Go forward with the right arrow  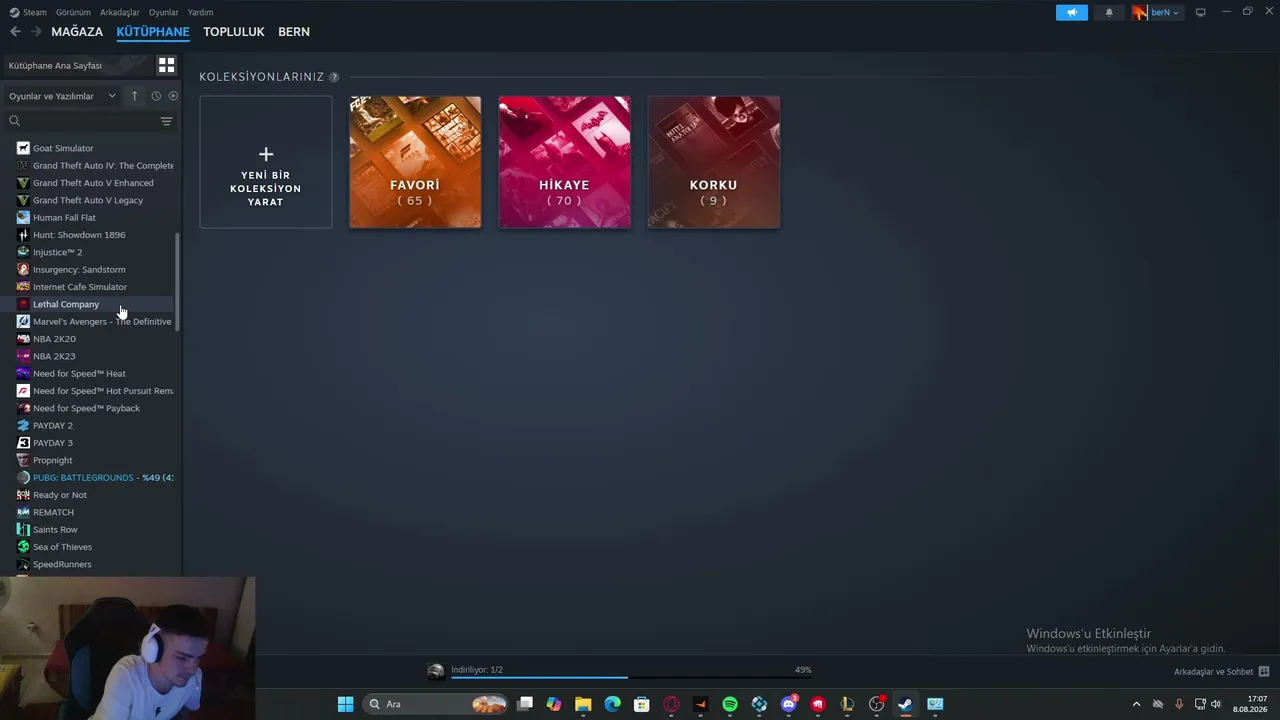point(36,32)
